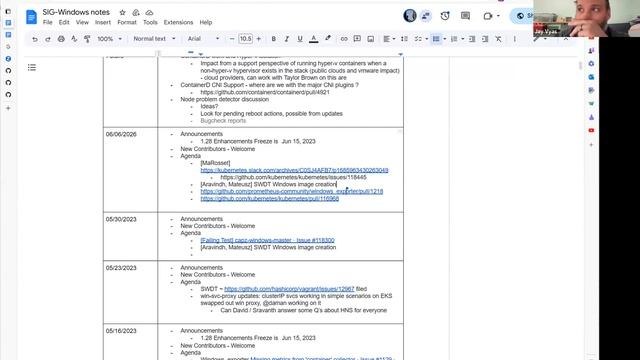Open the text alignment dropdown
640x360 pixels.
pyautogui.click(x=389, y=39)
